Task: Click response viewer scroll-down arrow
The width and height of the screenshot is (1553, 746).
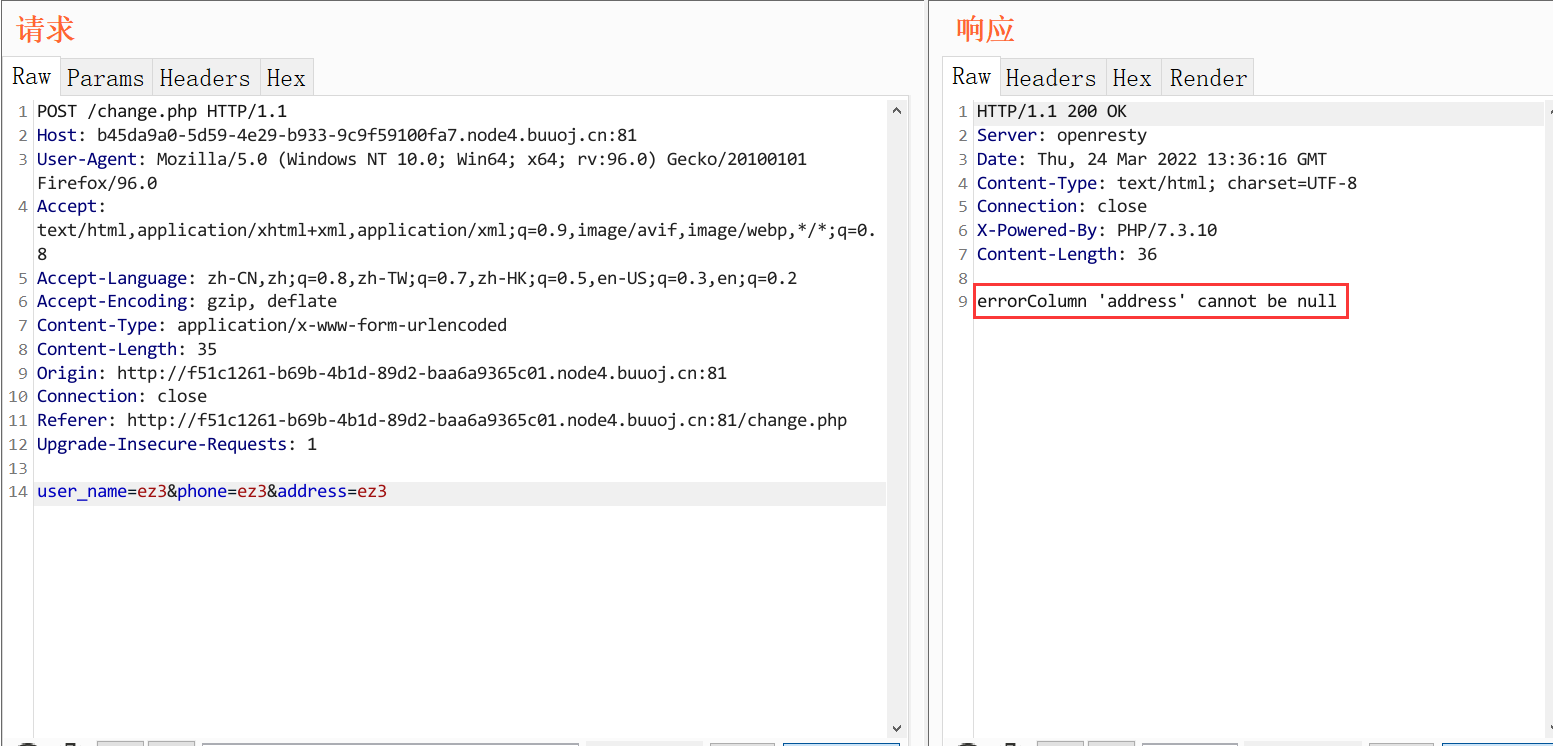Action: pos(1548,728)
